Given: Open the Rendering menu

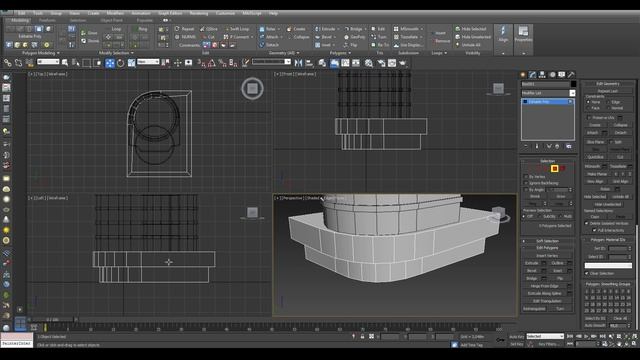Looking at the screenshot, I should tap(199, 13).
